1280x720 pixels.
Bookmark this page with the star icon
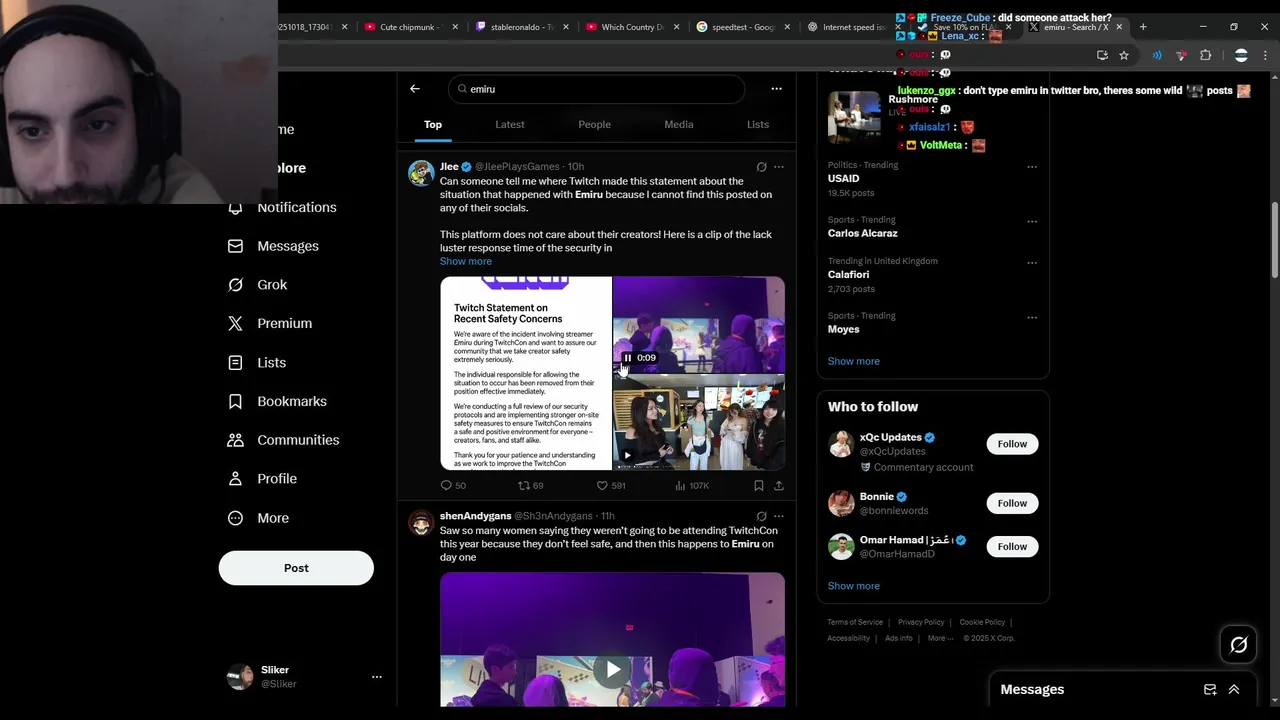[1124, 55]
